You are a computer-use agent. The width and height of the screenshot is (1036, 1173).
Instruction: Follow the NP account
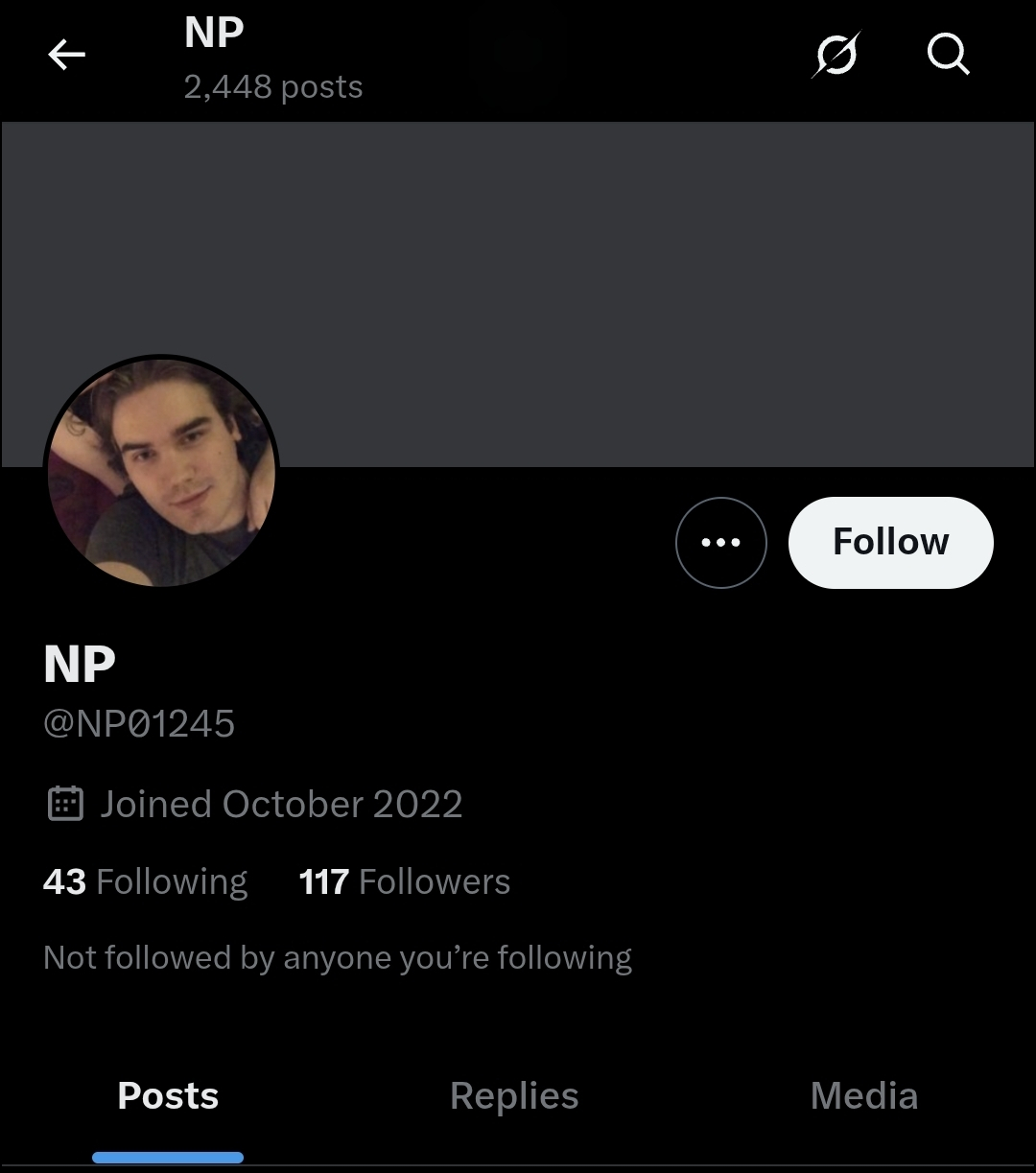click(x=890, y=542)
